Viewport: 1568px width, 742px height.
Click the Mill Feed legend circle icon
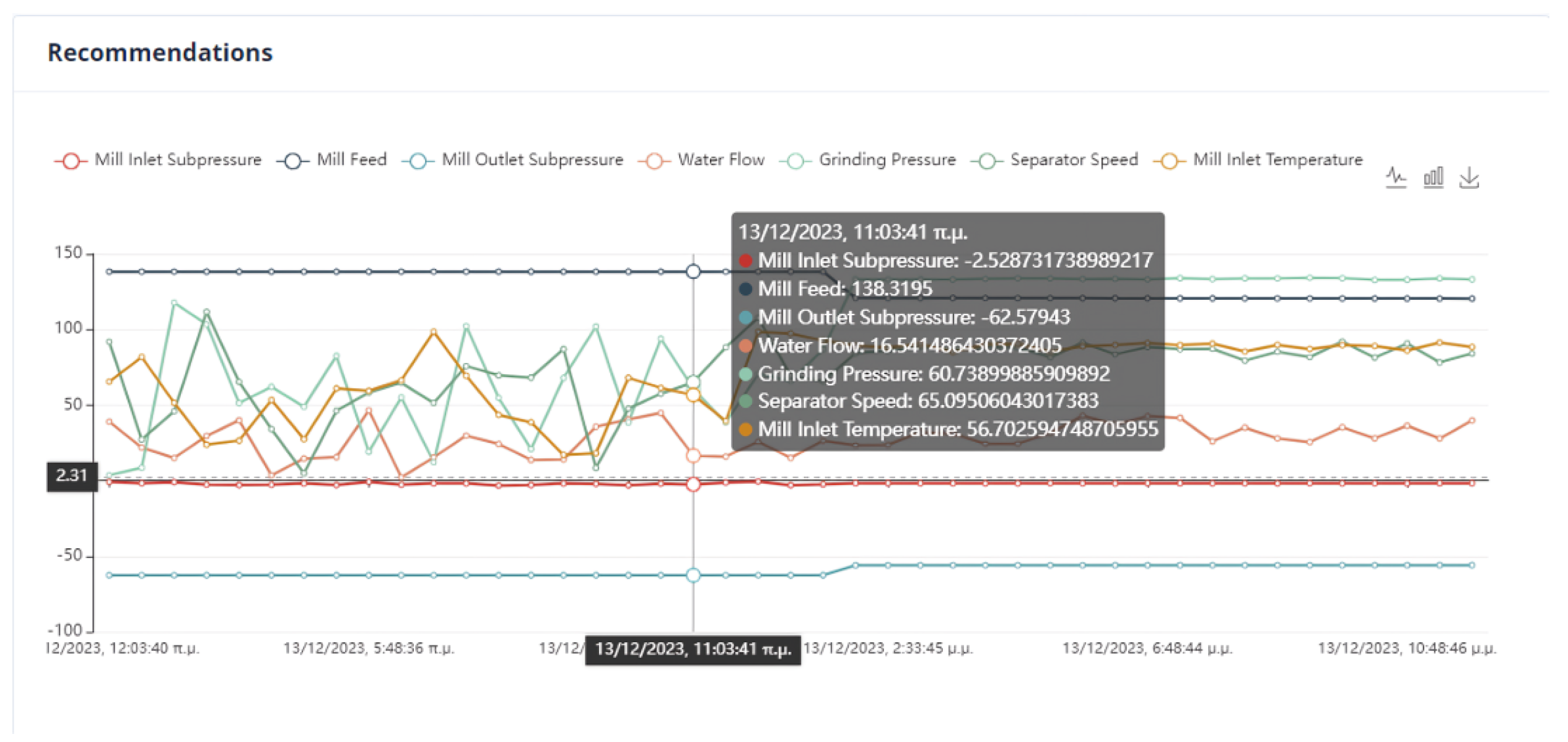292,161
